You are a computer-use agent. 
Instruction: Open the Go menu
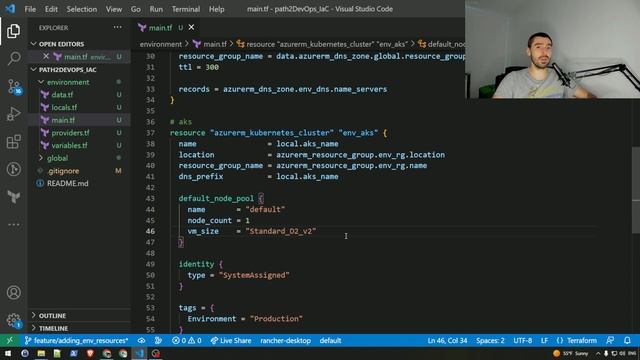coord(136,9)
